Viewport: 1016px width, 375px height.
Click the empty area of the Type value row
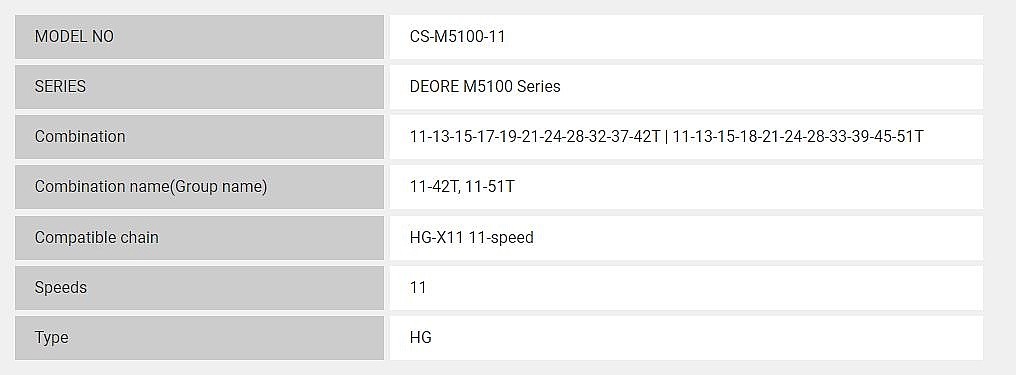pos(708,337)
